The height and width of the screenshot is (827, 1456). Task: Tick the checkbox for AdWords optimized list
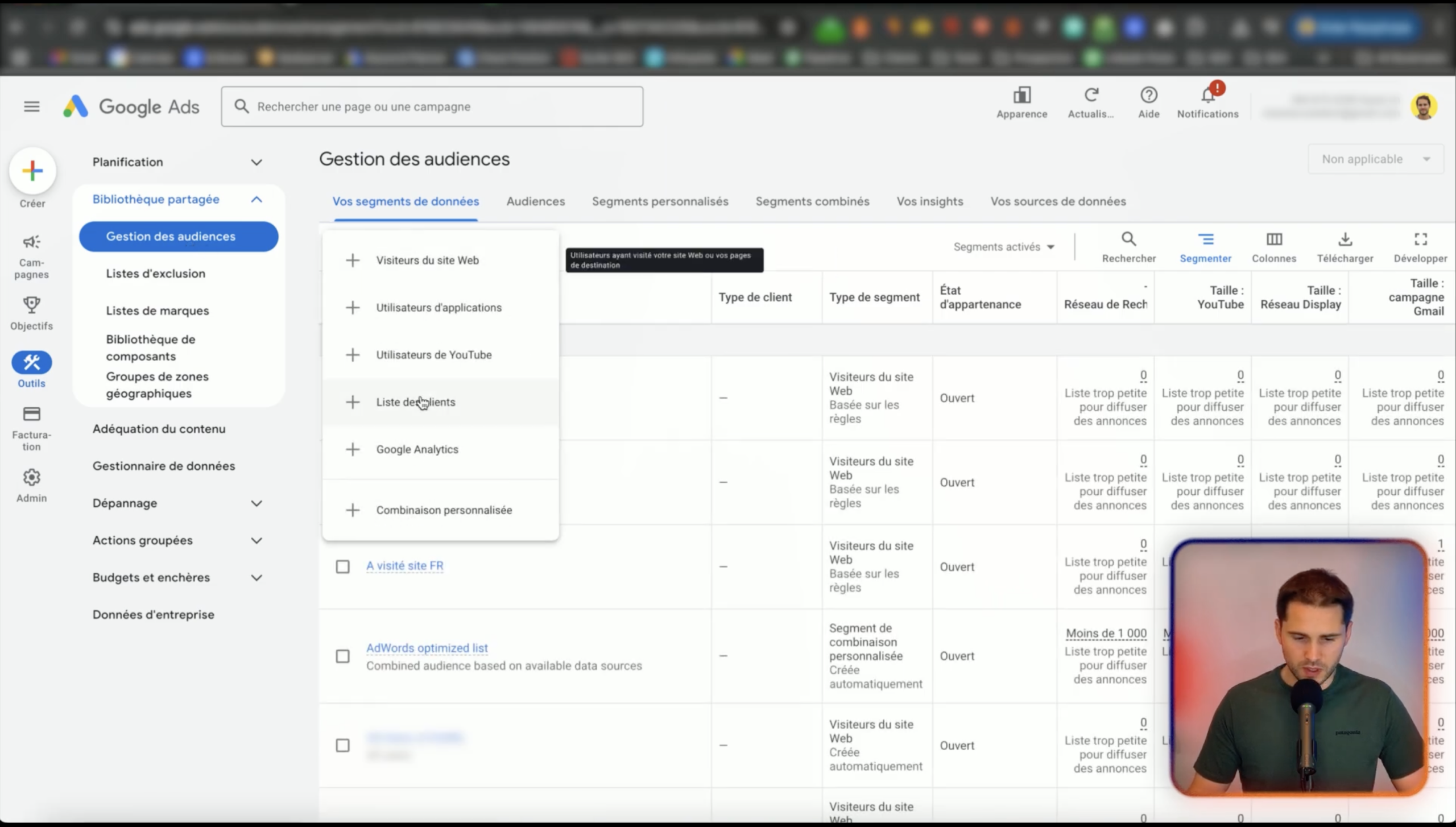[342, 656]
